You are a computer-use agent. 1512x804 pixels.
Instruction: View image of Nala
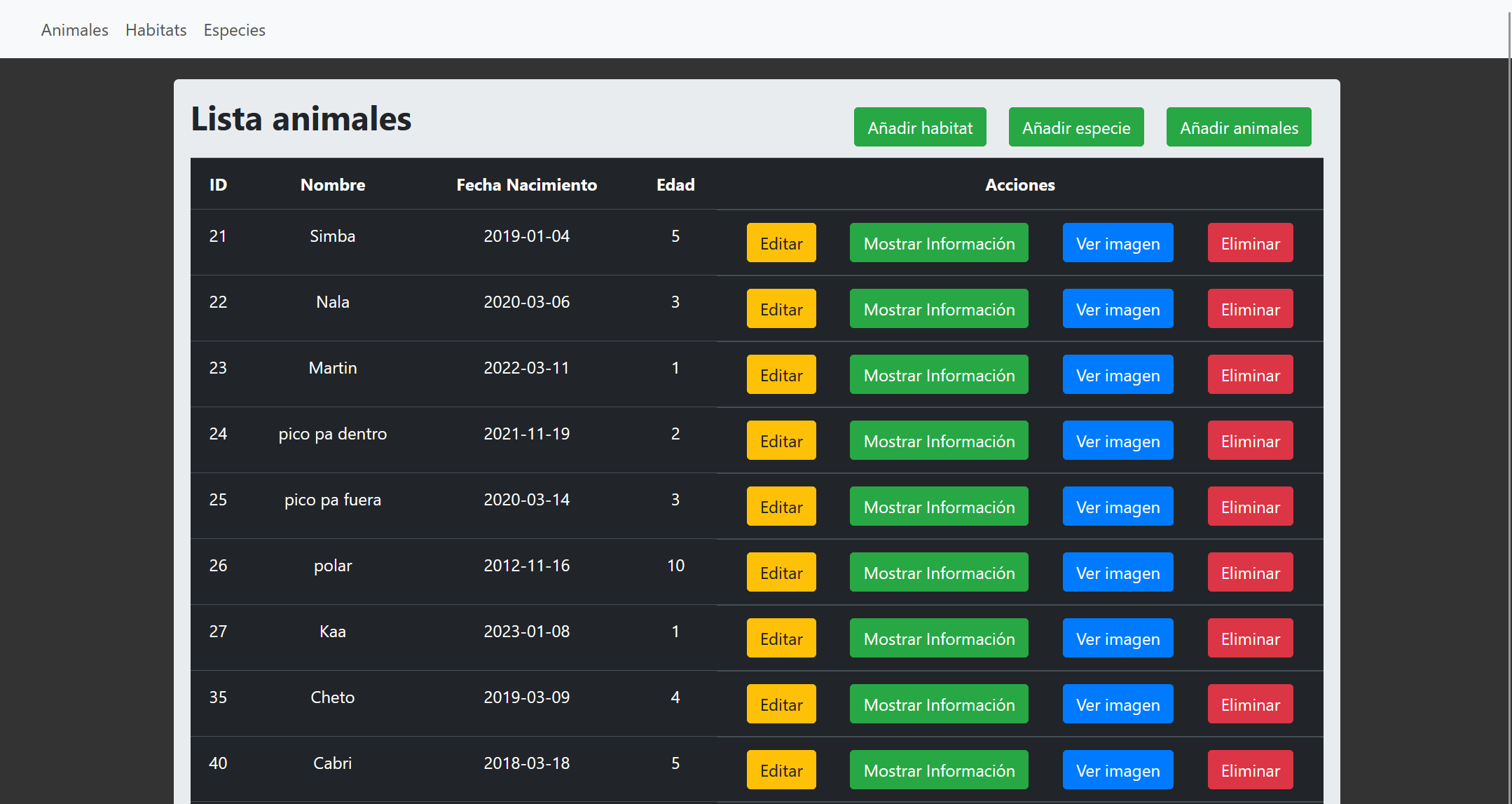(1117, 309)
